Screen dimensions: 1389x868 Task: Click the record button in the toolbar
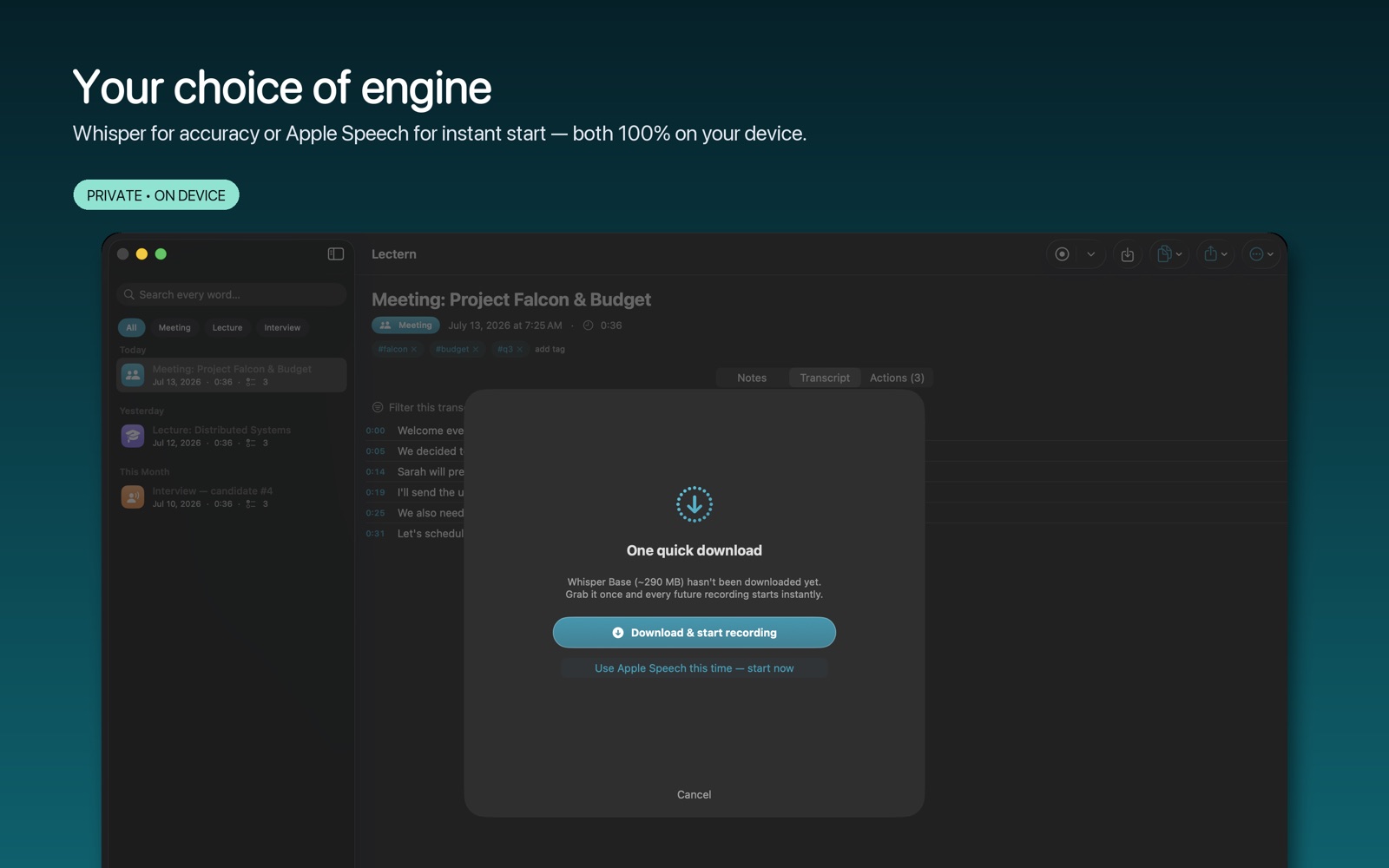(x=1062, y=254)
